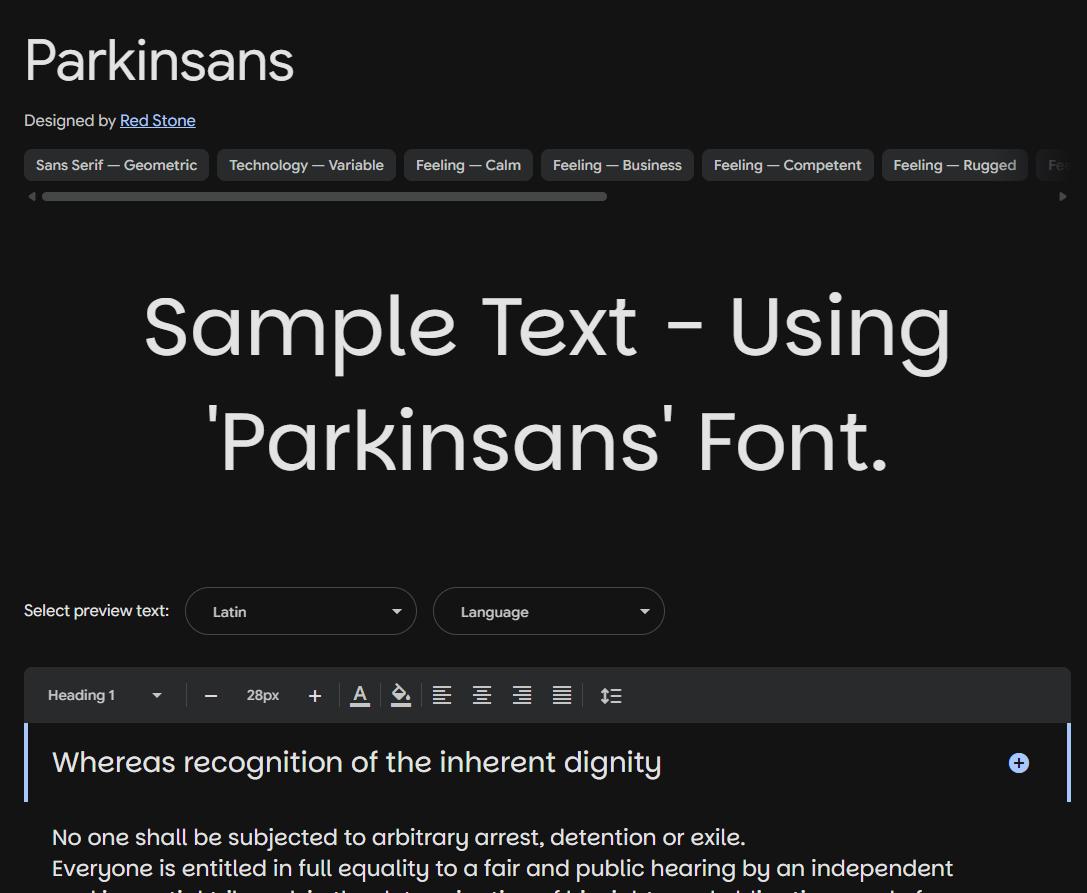Open the Red Stone designer link
This screenshot has width=1087, height=893.
pos(157,121)
